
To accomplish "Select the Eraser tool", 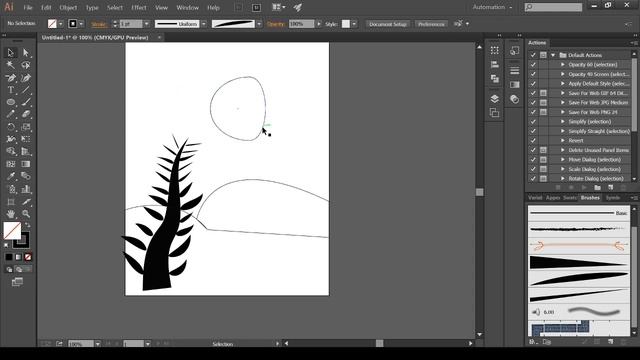I will [26, 114].
